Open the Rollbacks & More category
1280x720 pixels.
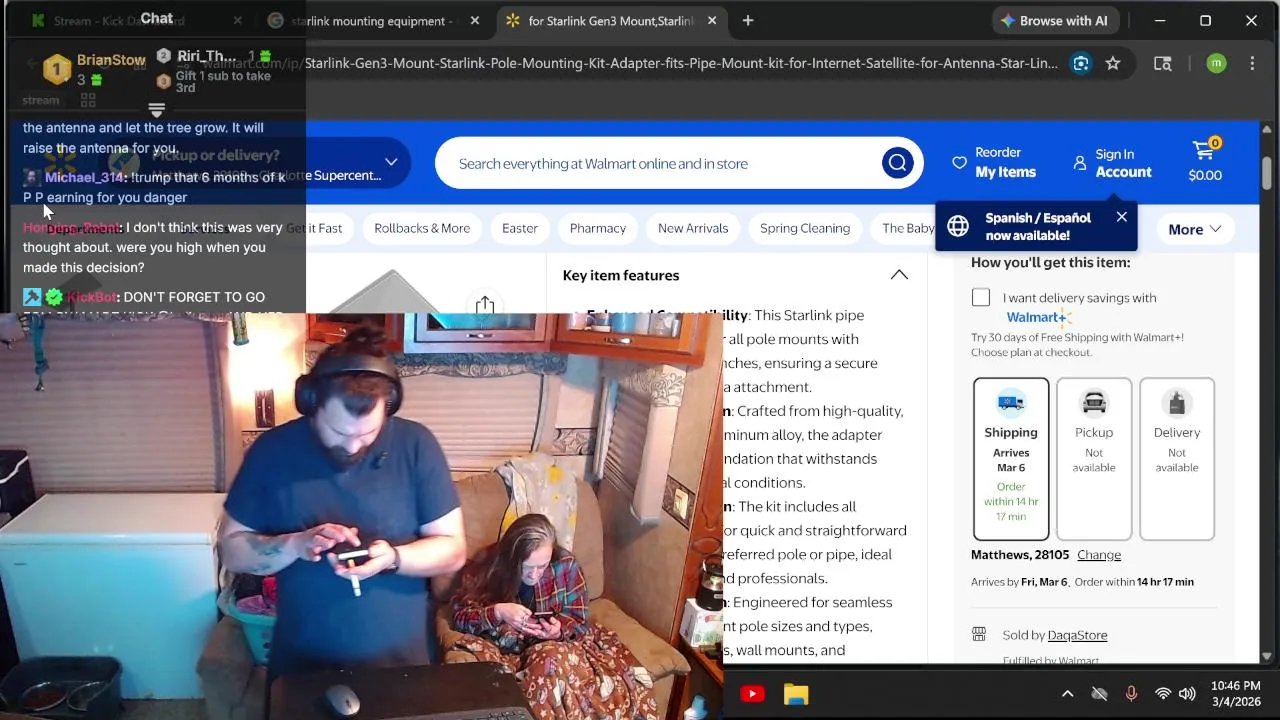click(422, 228)
